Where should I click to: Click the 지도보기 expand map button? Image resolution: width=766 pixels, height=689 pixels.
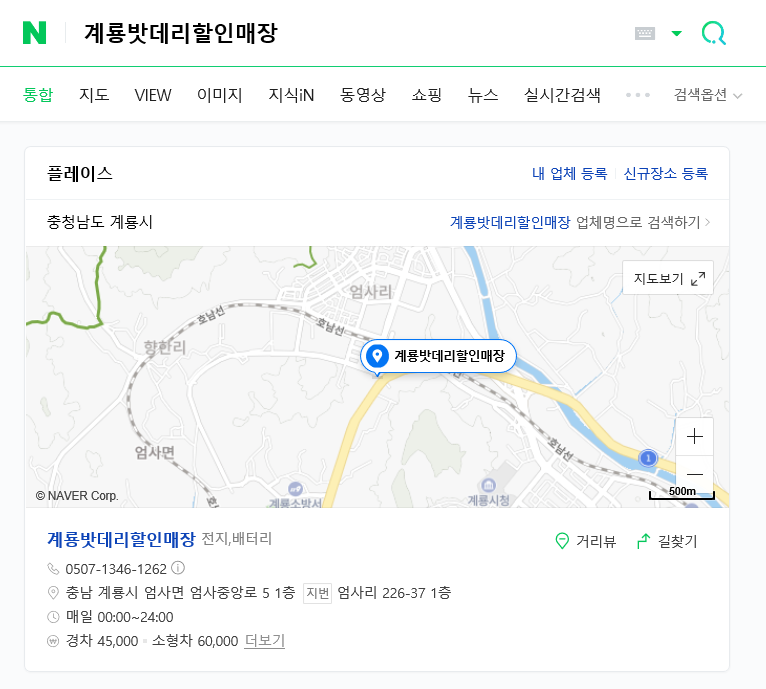[x=668, y=278]
